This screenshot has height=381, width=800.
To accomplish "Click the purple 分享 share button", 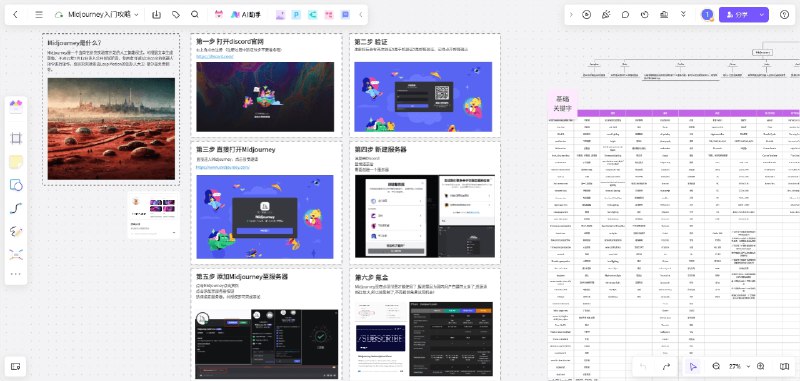I will pyautogui.click(x=738, y=15).
